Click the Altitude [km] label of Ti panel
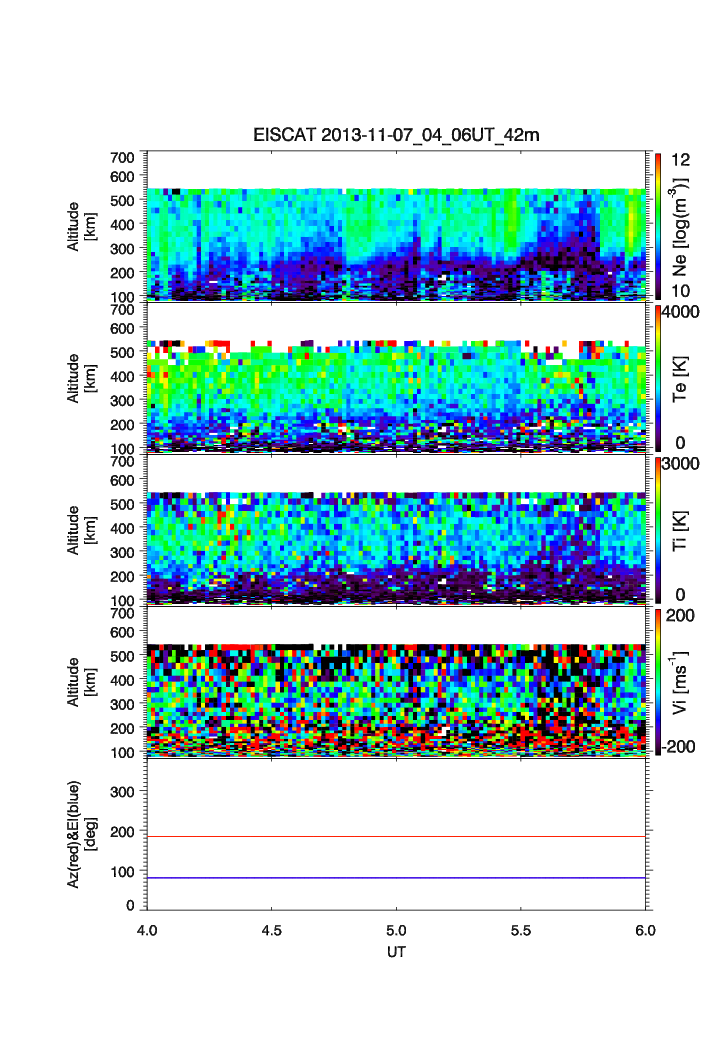Viewport: 708px width, 1062px height. click(x=82, y=530)
